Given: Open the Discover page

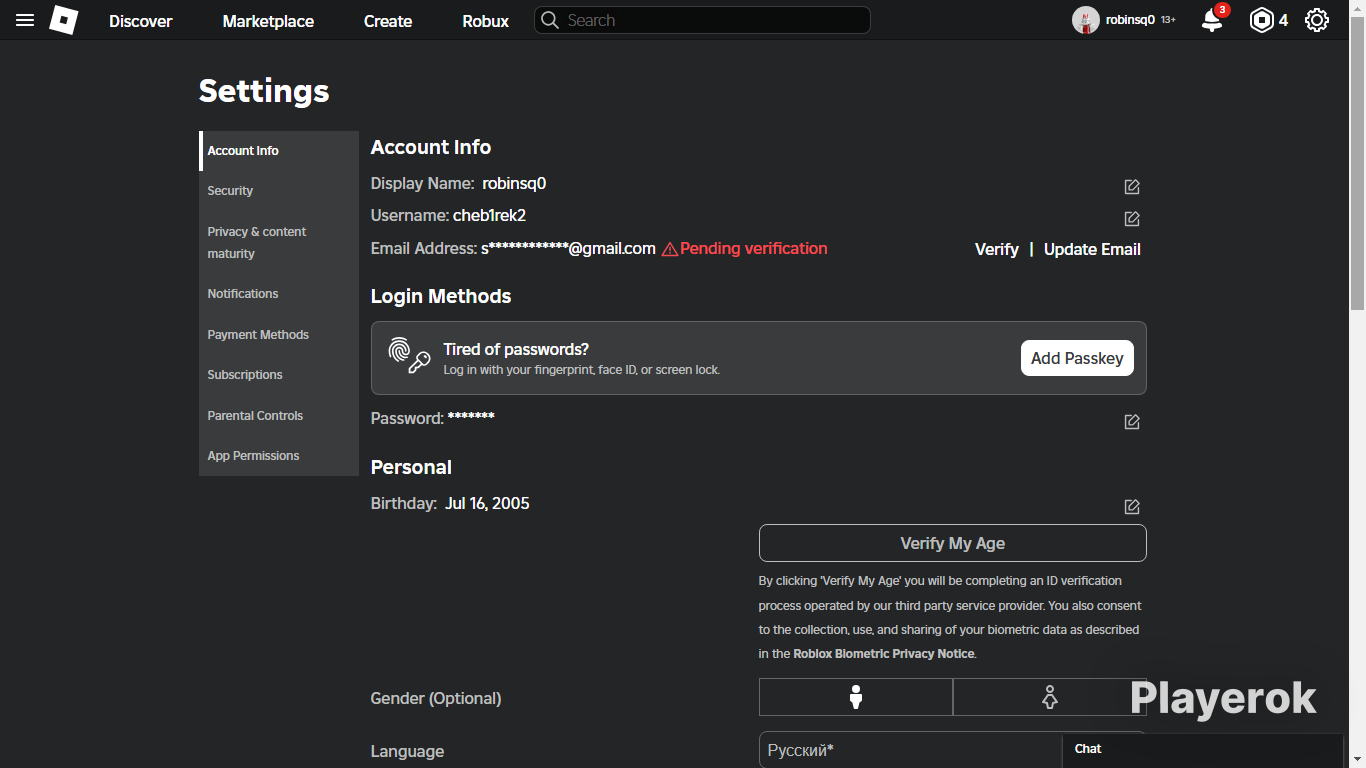Looking at the screenshot, I should tap(141, 21).
